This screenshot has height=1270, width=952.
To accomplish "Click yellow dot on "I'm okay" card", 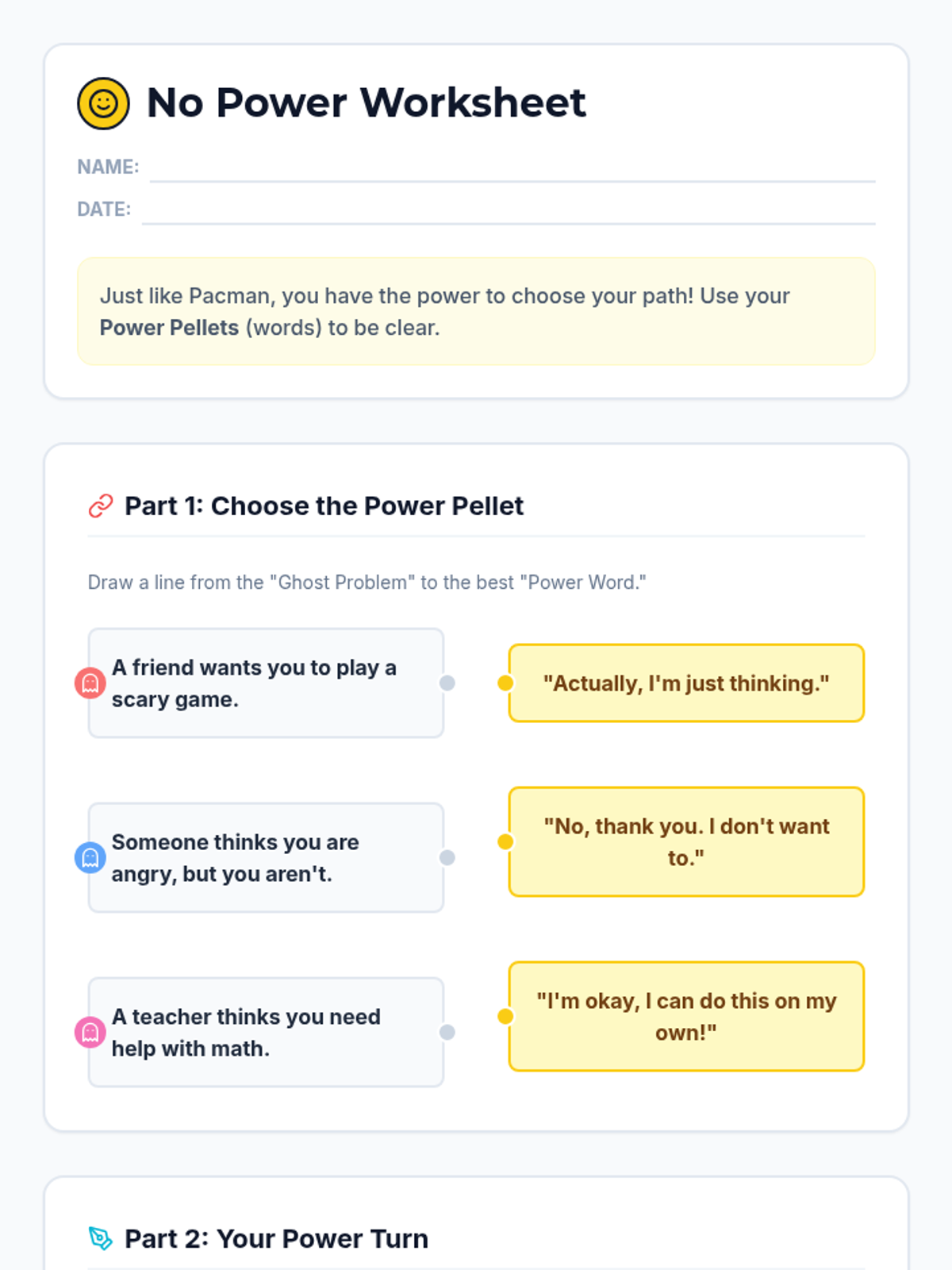I will (505, 1016).
